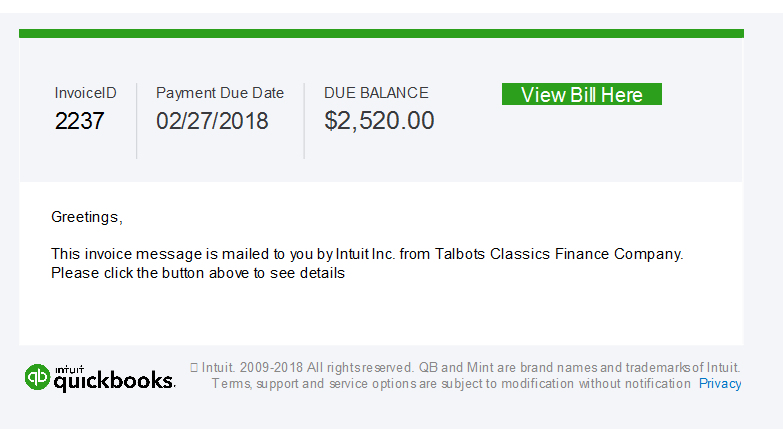Click the Terms, support and service options text

tap(451, 384)
